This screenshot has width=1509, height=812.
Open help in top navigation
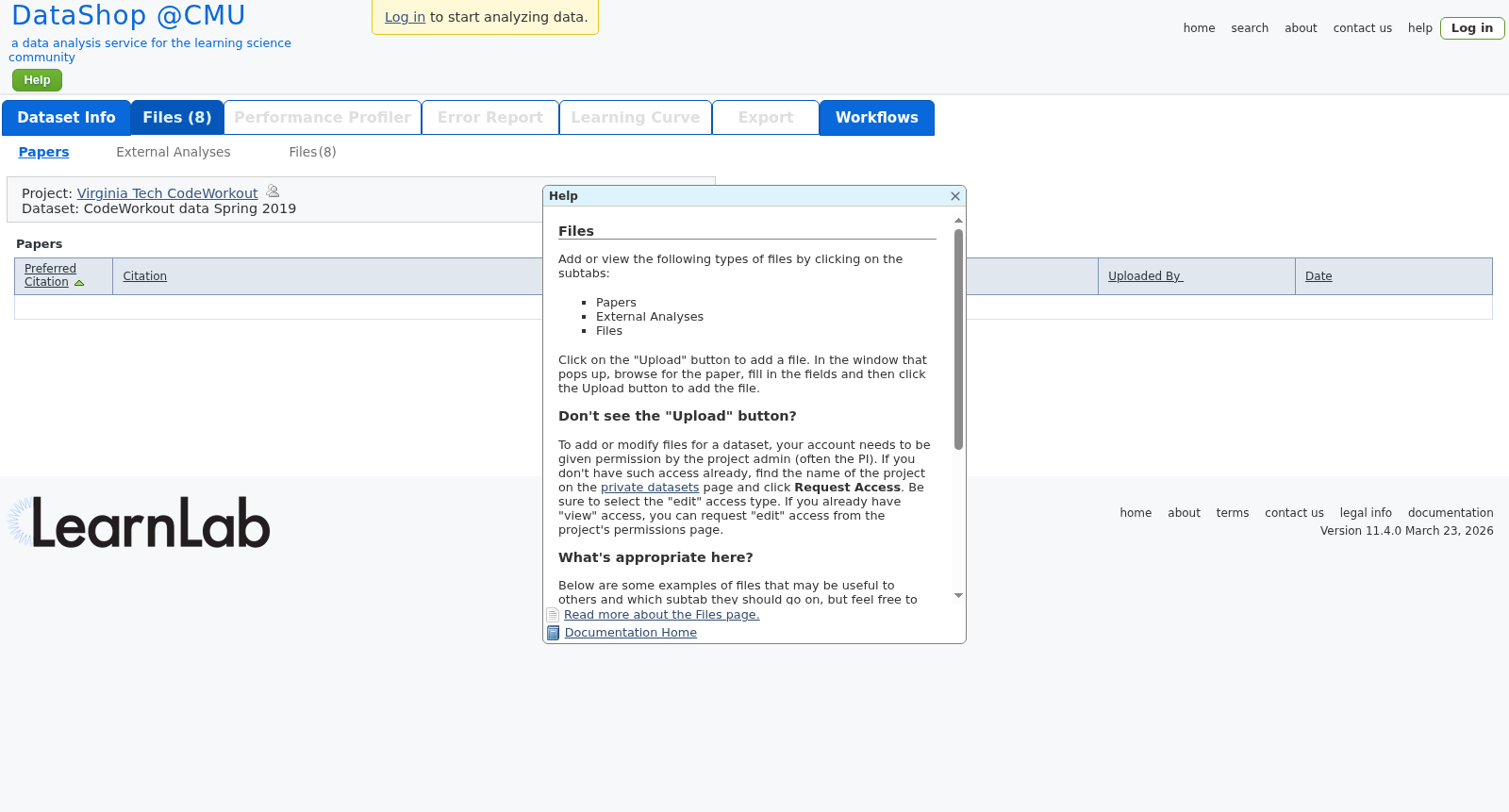(1419, 28)
